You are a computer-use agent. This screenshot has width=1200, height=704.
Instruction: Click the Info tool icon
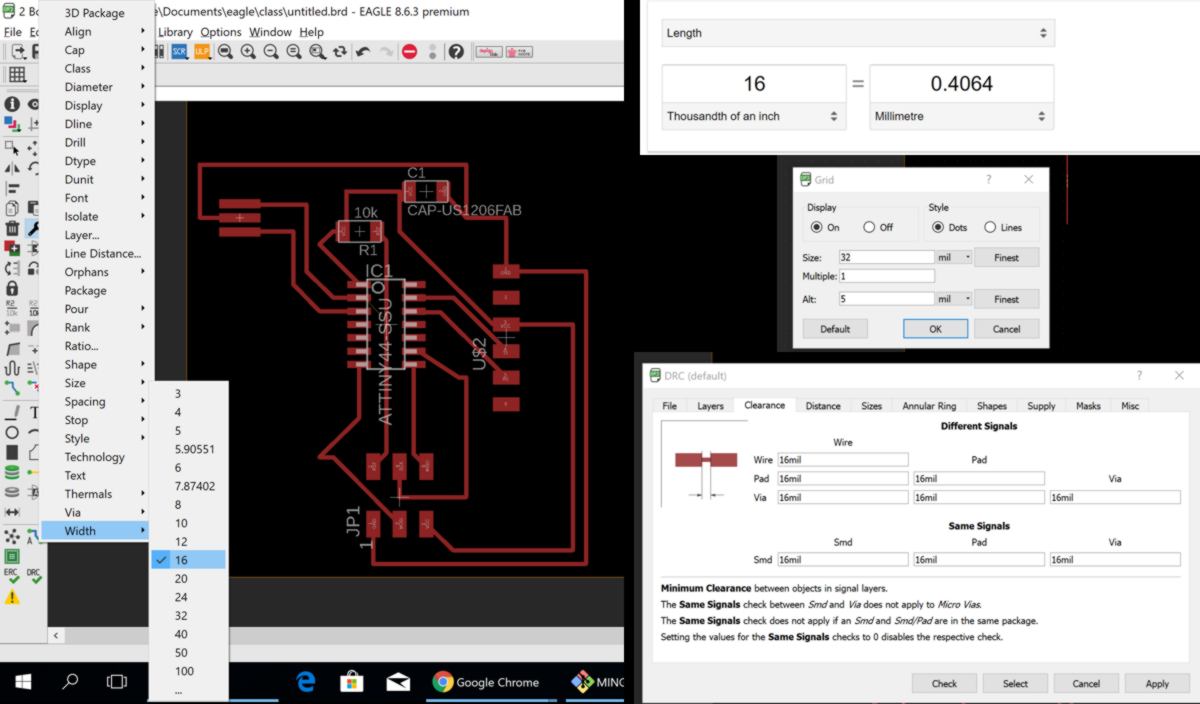(12, 104)
